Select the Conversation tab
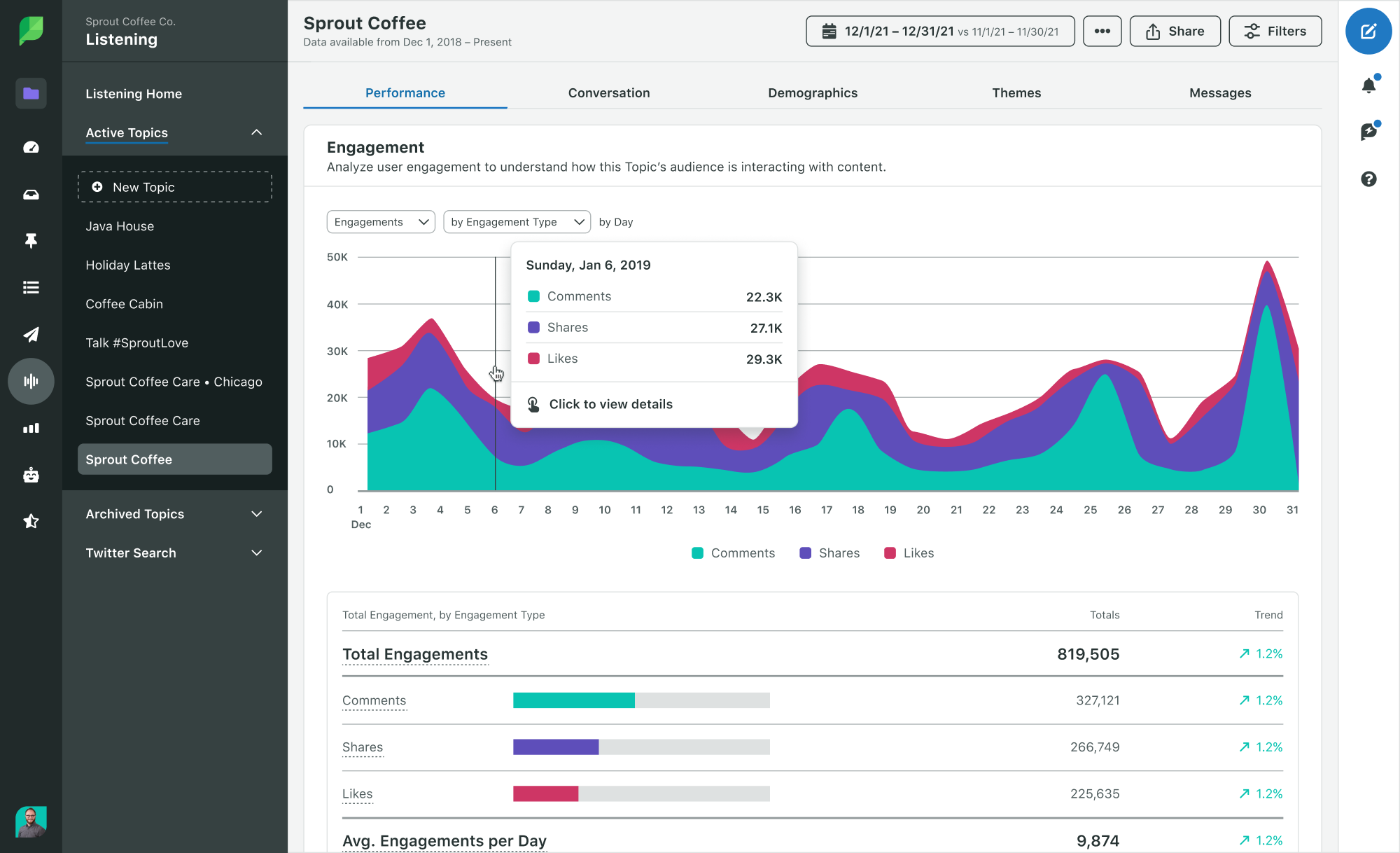Screen dimensions: 1400x853 [x=609, y=92]
